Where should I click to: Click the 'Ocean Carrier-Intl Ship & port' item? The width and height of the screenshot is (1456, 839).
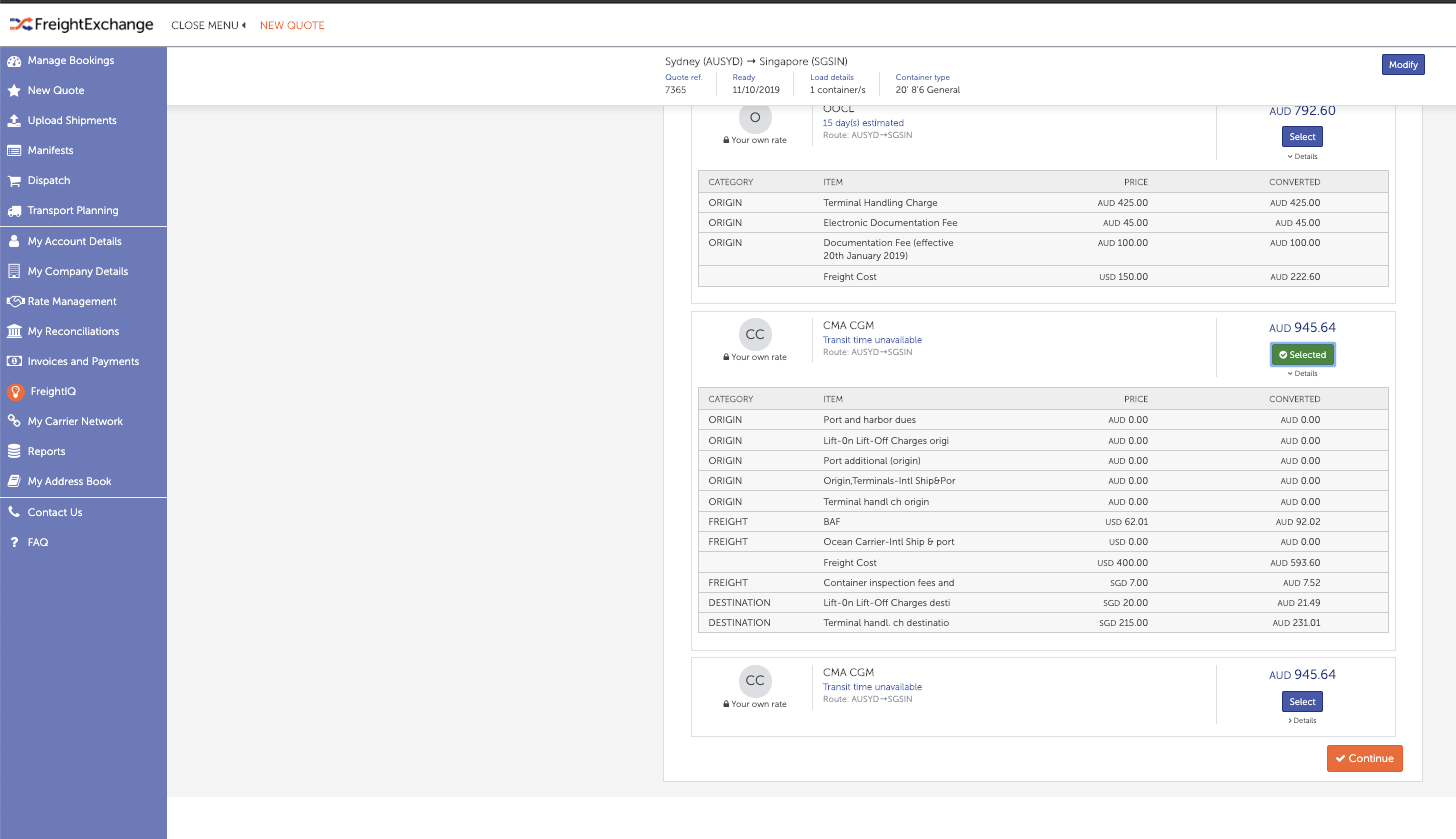[x=889, y=542]
